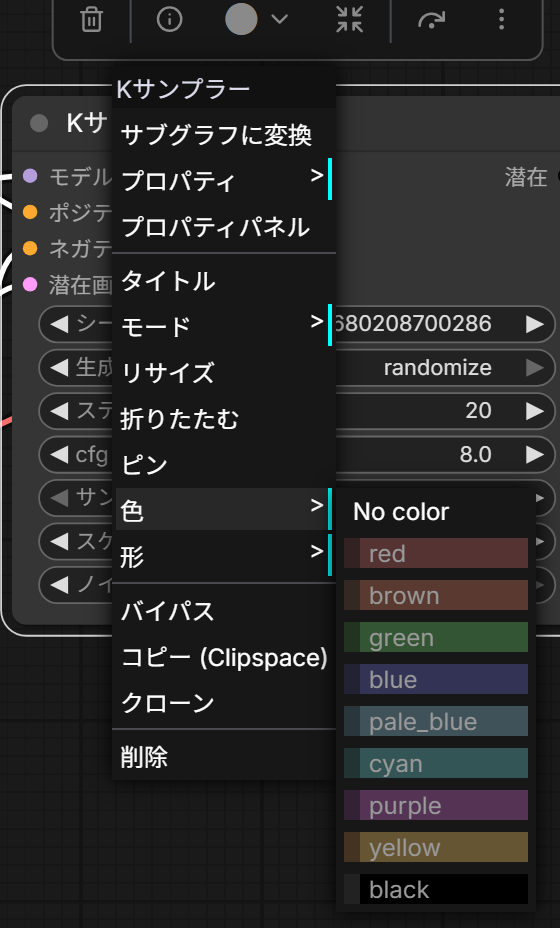560x928 pixels.
Task: Pick the black color swatch
Action: tap(436, 890)
